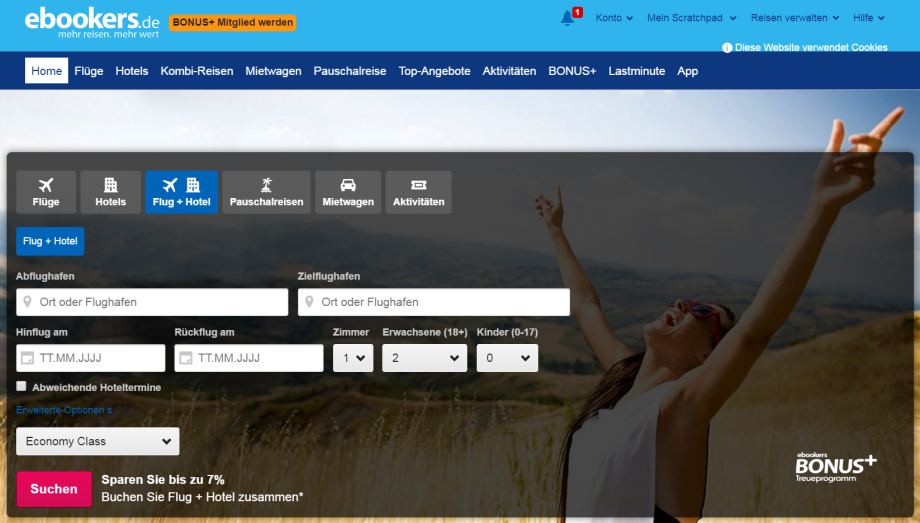Click the Rückflug am date field

pyautogui.click(x=249, y=357)
